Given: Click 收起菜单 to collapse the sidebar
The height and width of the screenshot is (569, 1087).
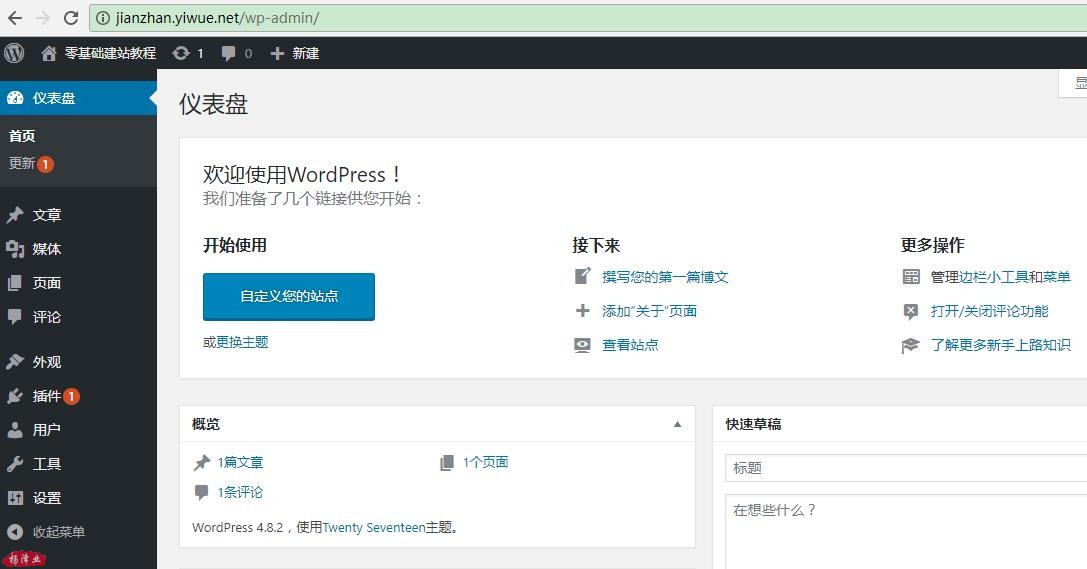Looking at the screenshot, I should (x=59, y=532).
